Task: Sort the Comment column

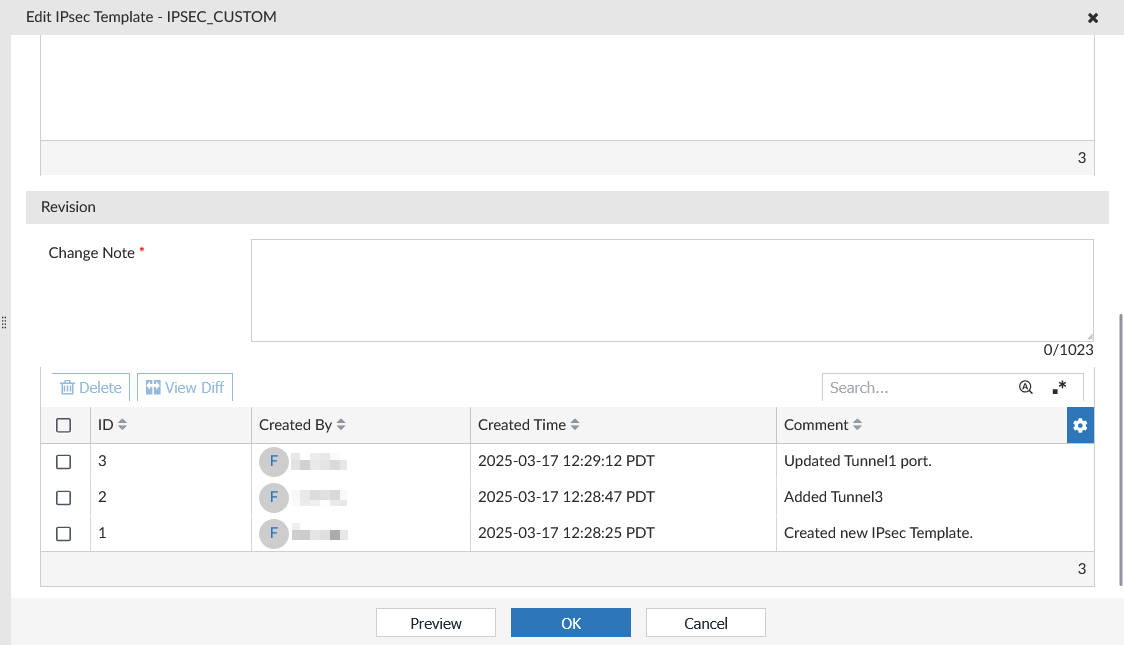Action: tap(857, 424)
